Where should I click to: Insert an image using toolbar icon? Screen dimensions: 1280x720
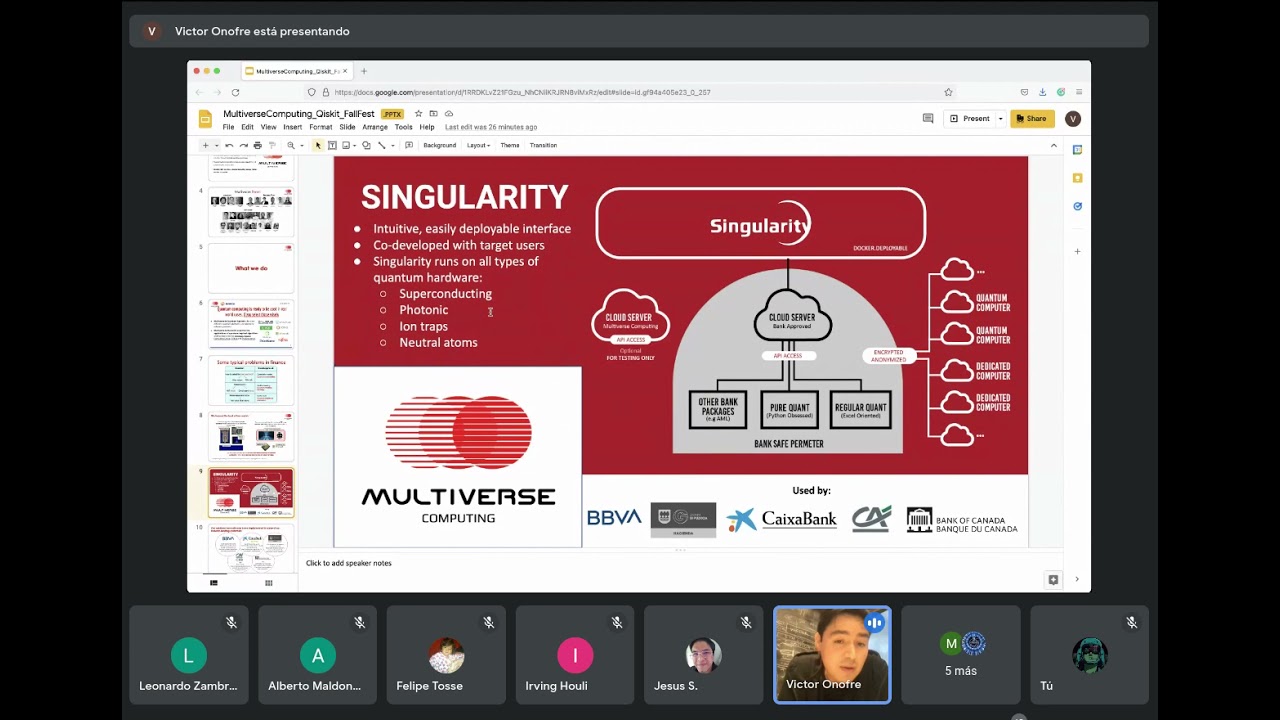[346, 145]
